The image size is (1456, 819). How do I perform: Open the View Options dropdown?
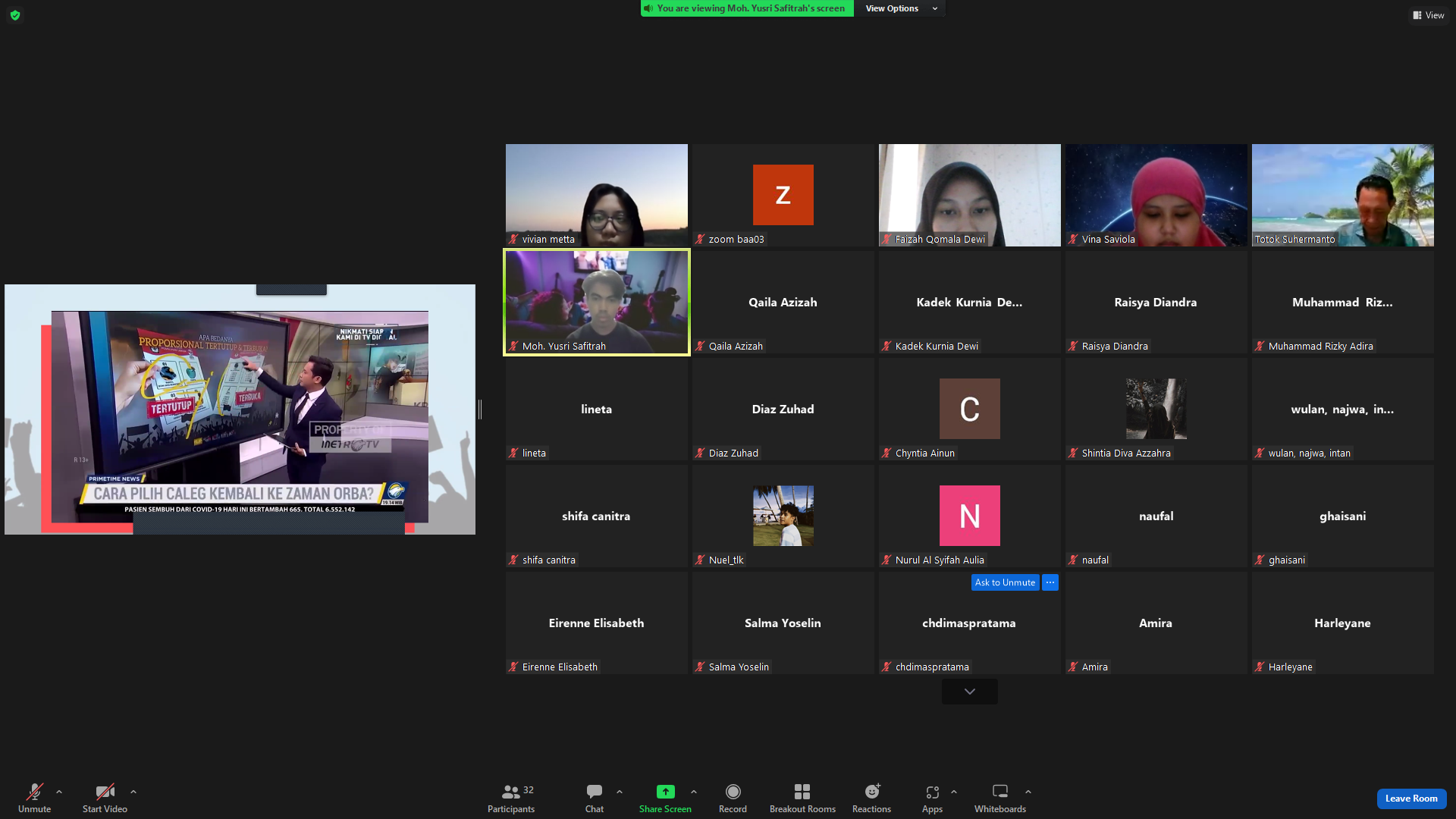(x=901, y=8)
